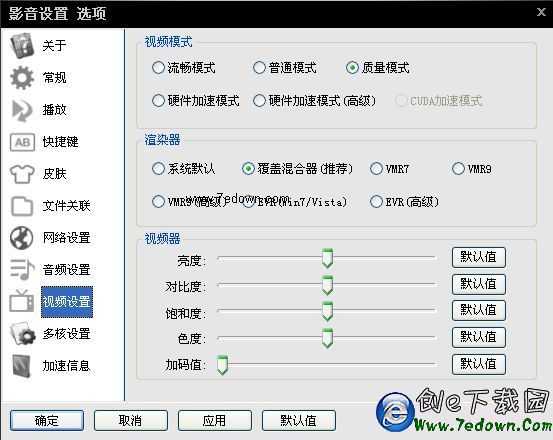Open 播放 playback settings icon
553x440 pixels.
[22, 110]
